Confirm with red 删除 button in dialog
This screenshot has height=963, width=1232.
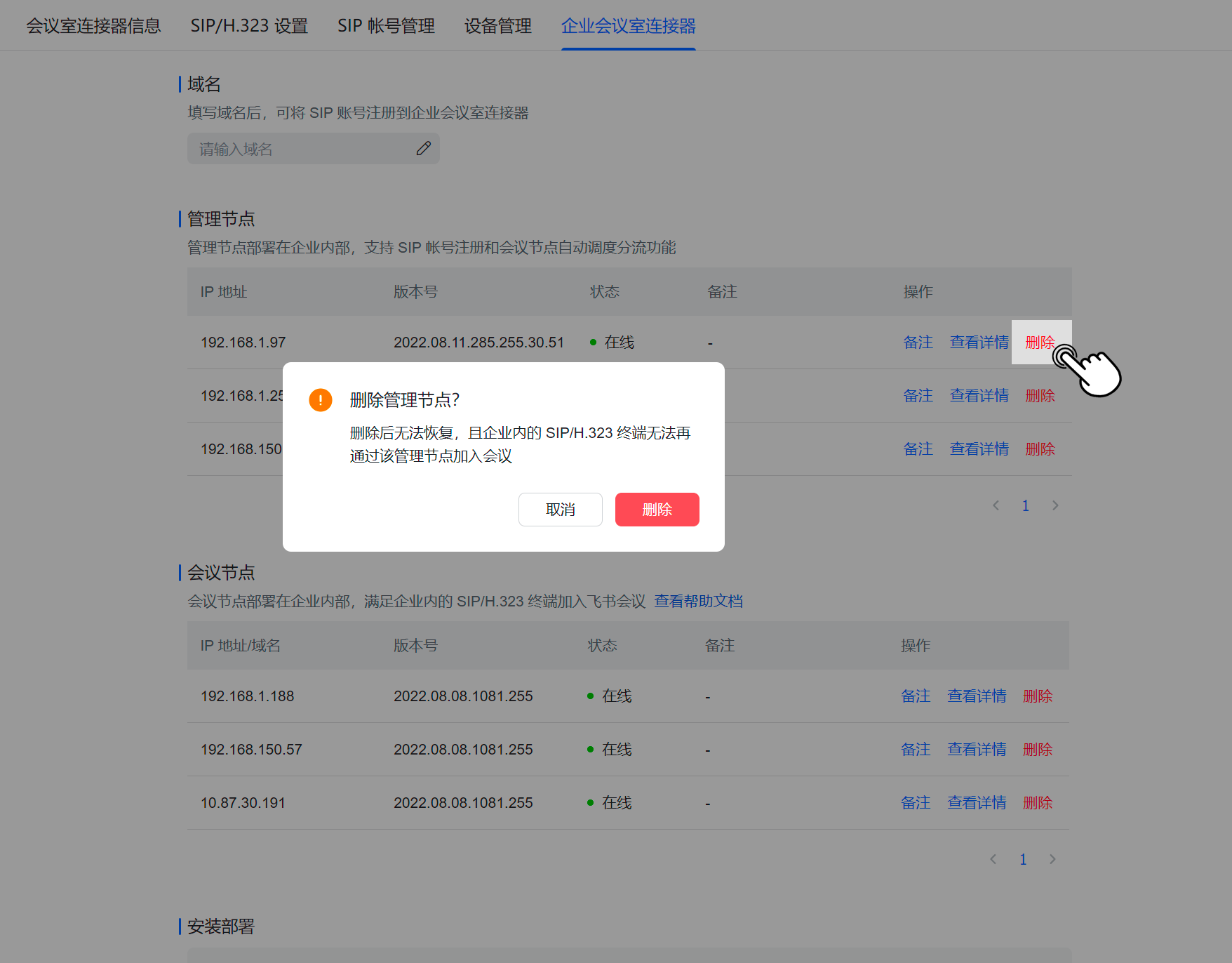pos(657,510)
